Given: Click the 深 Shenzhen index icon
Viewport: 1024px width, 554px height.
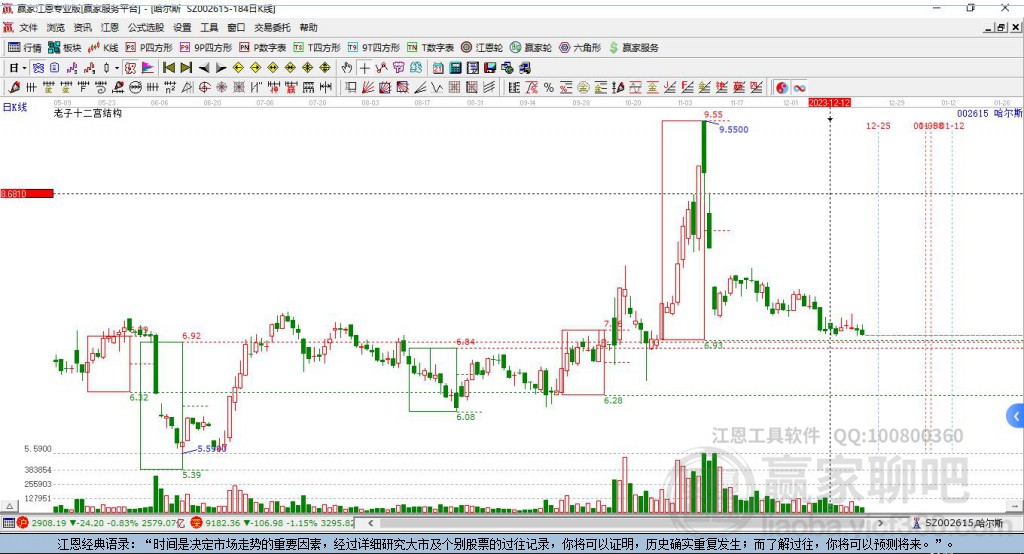Looking at the screenshot, I should [x=197, y=523].
